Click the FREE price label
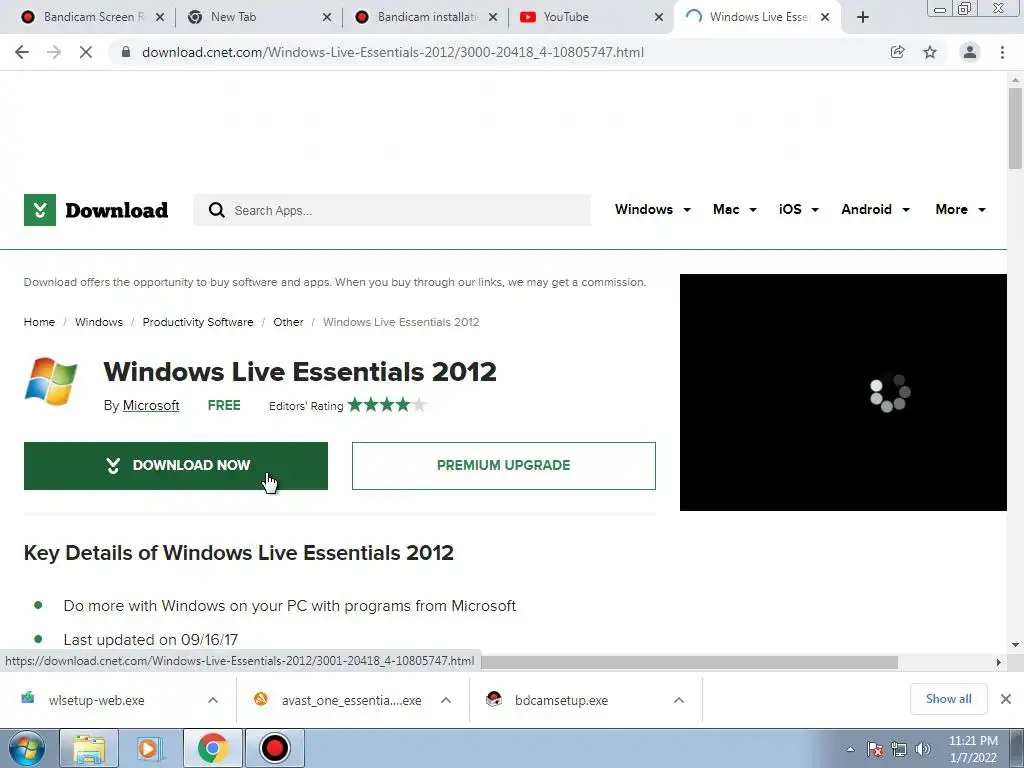The image size is (1024, 768). [224, 406]
